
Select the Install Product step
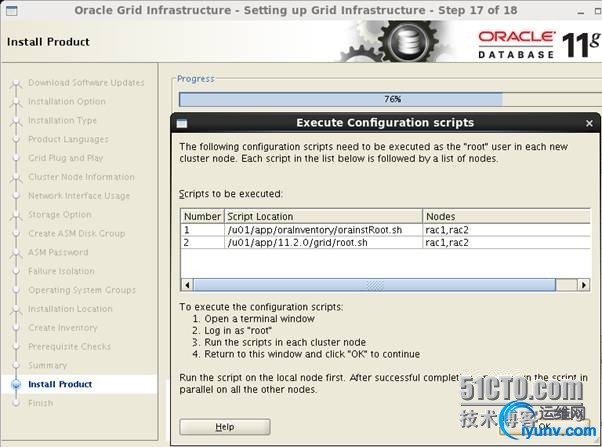tap(60, 384)
